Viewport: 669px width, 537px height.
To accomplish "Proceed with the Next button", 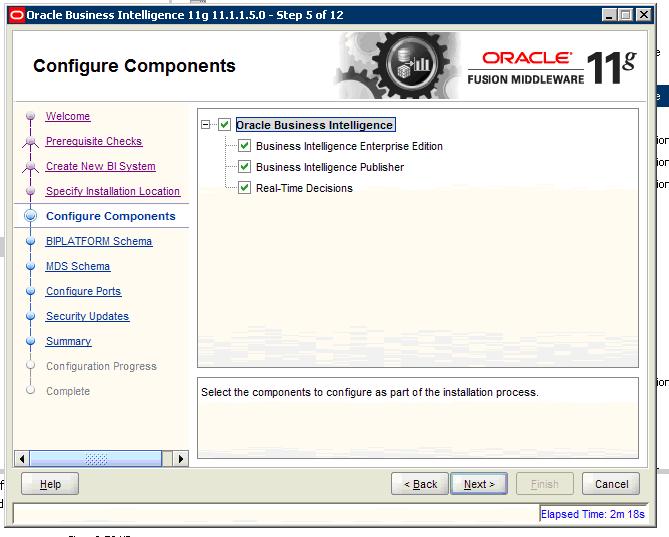I will click(x=479, y=484).
